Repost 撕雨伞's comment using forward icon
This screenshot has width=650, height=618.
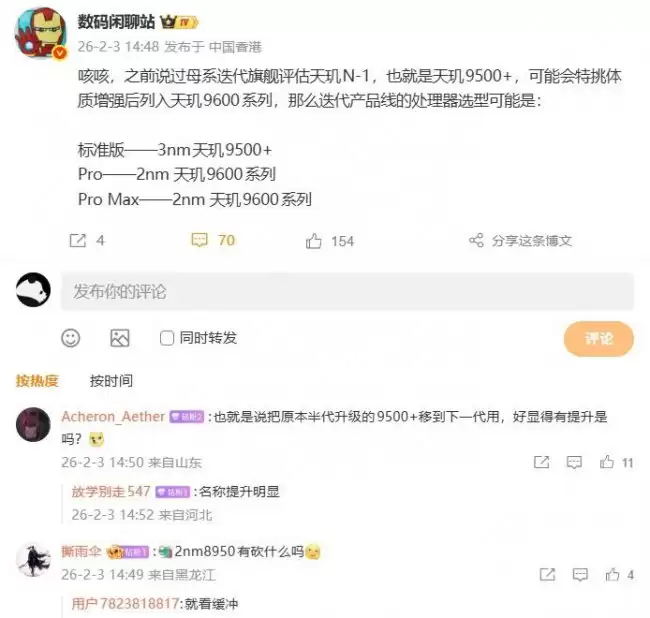click(547, 574)
